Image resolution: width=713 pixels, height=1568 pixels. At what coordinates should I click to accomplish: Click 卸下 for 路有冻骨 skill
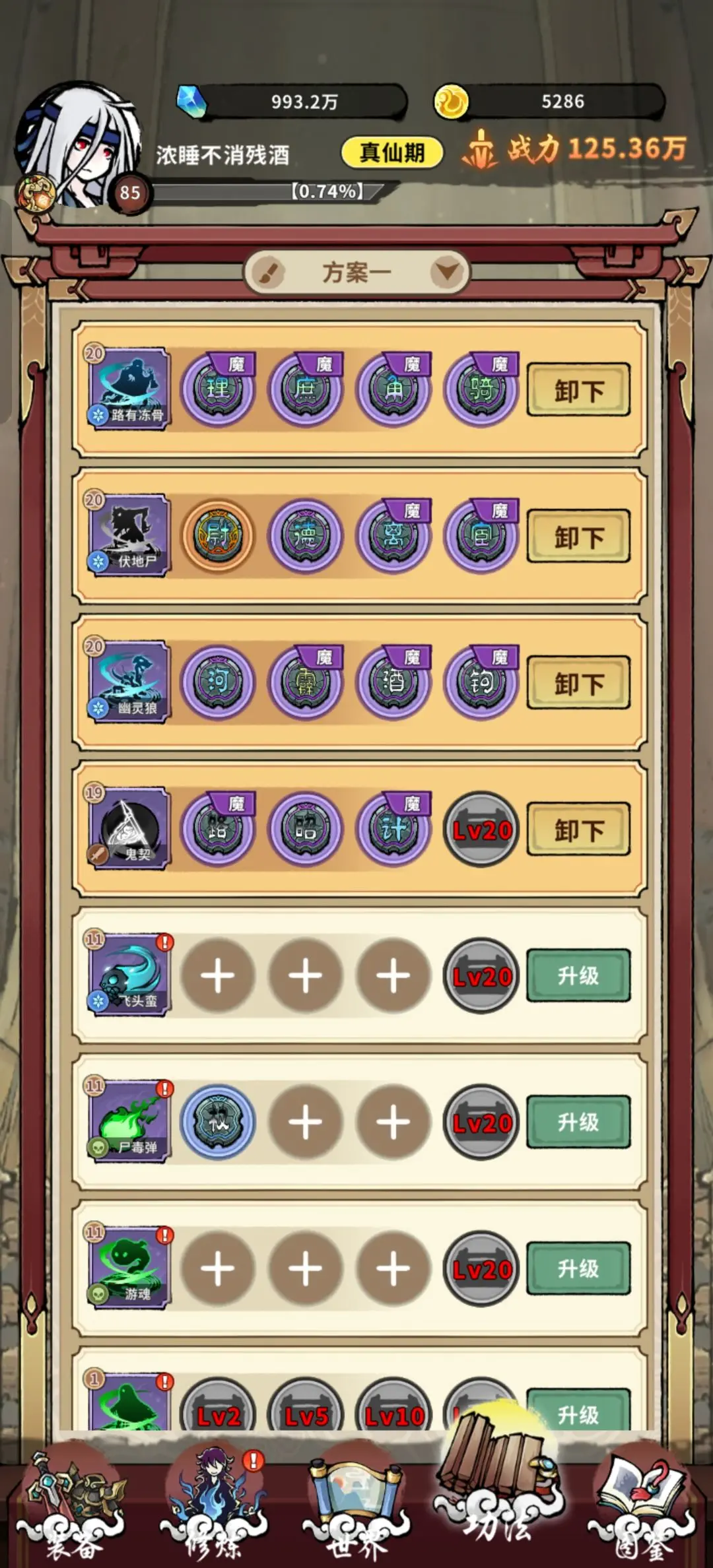click(578, 390)
